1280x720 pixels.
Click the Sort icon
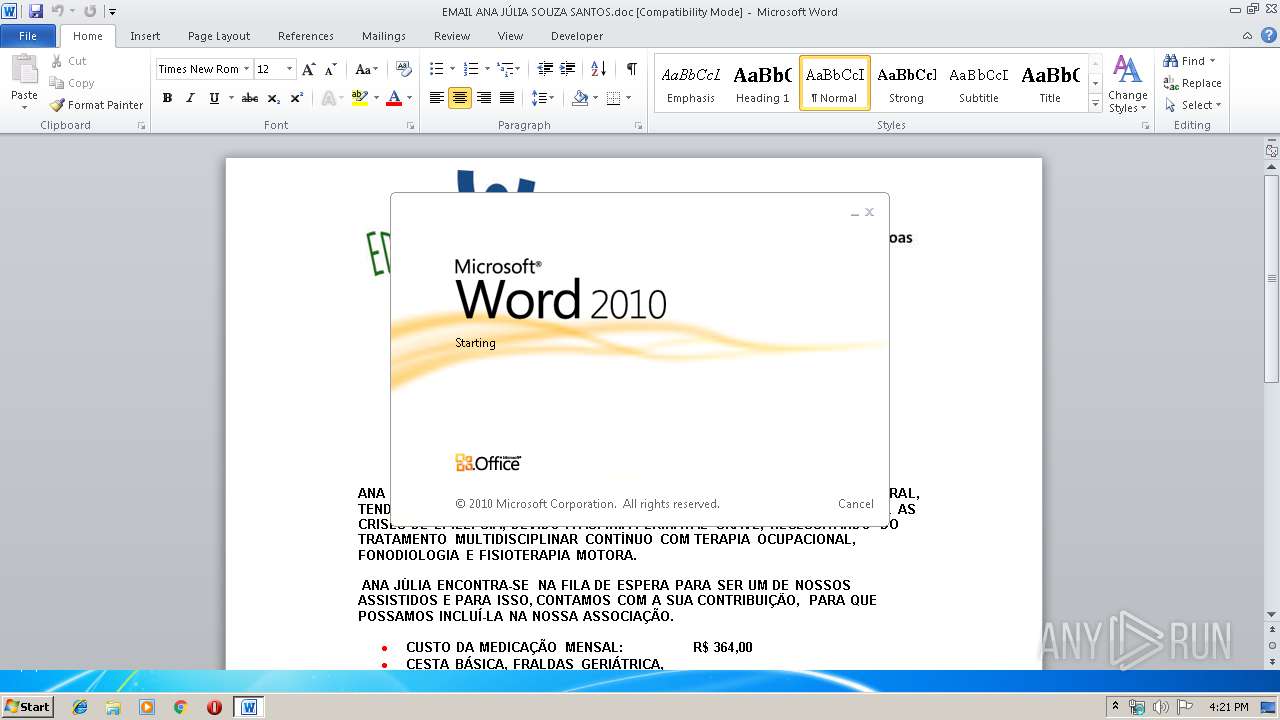599,69
